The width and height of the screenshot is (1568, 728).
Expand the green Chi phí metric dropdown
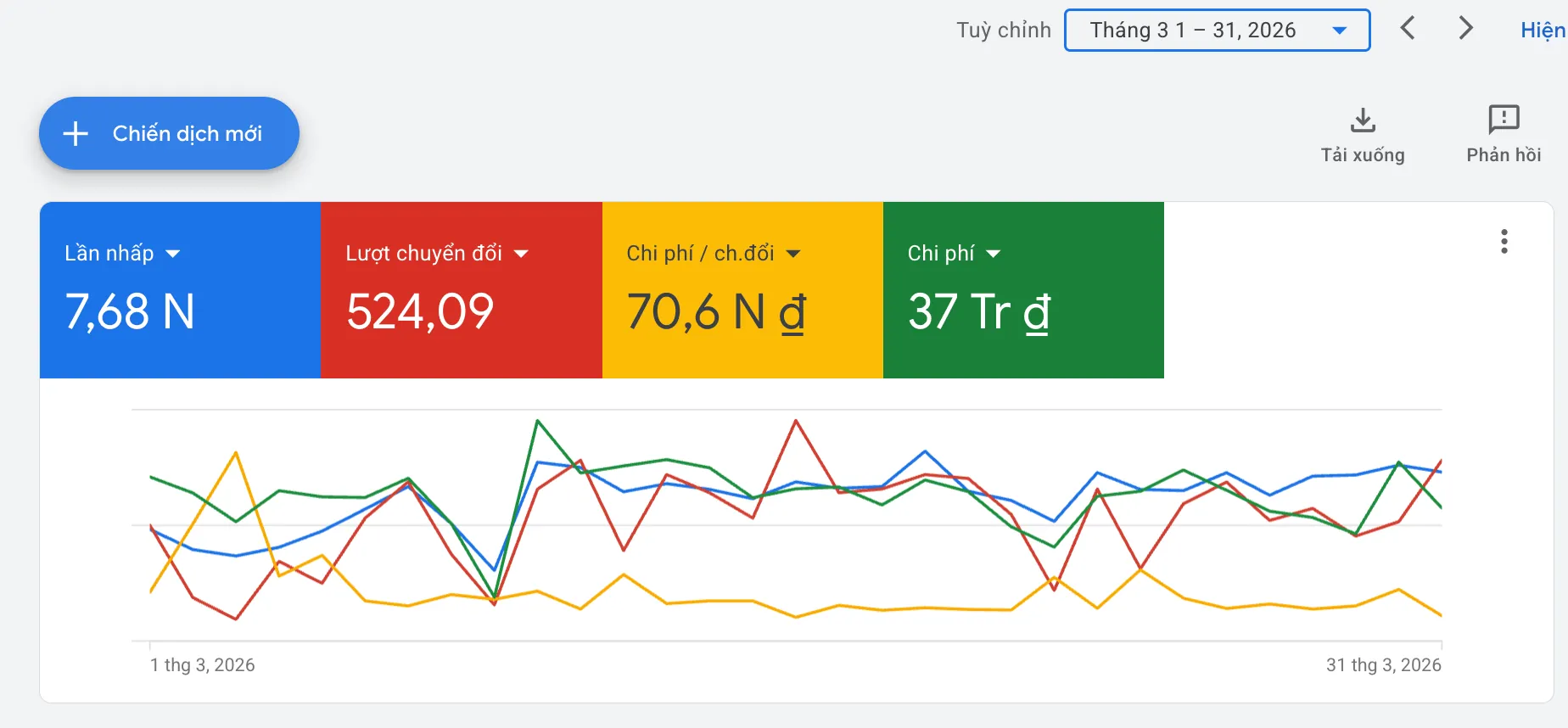click(994, 254)
